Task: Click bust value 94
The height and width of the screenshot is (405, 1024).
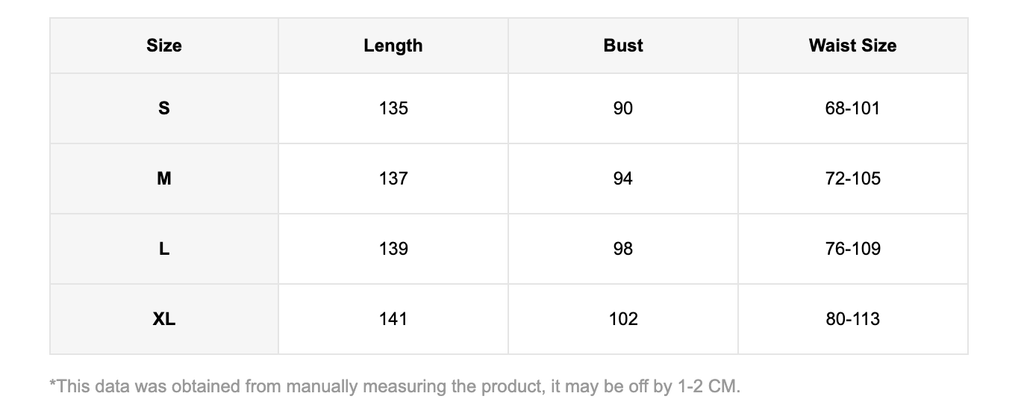Action: (623, 179)
